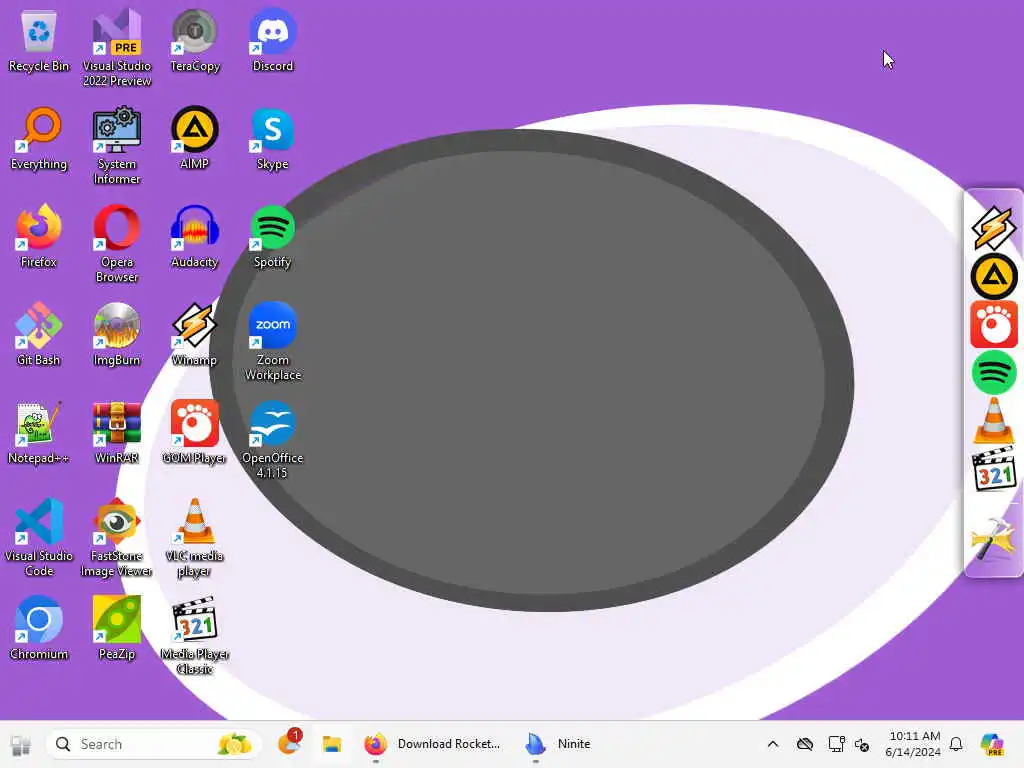Launch Spotify from the right-side dock
Viewport: 1024px width, 768px height.
[993, 373]
